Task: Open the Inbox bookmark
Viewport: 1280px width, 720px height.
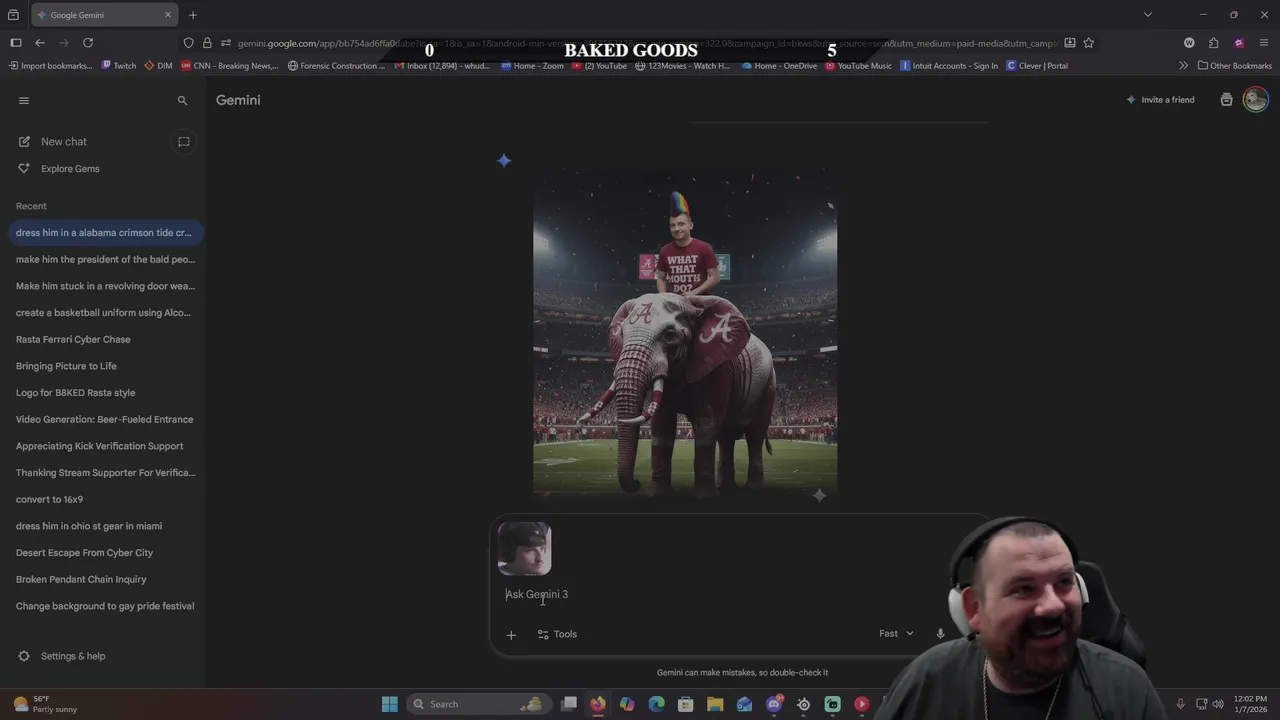Action: [442, 66]
